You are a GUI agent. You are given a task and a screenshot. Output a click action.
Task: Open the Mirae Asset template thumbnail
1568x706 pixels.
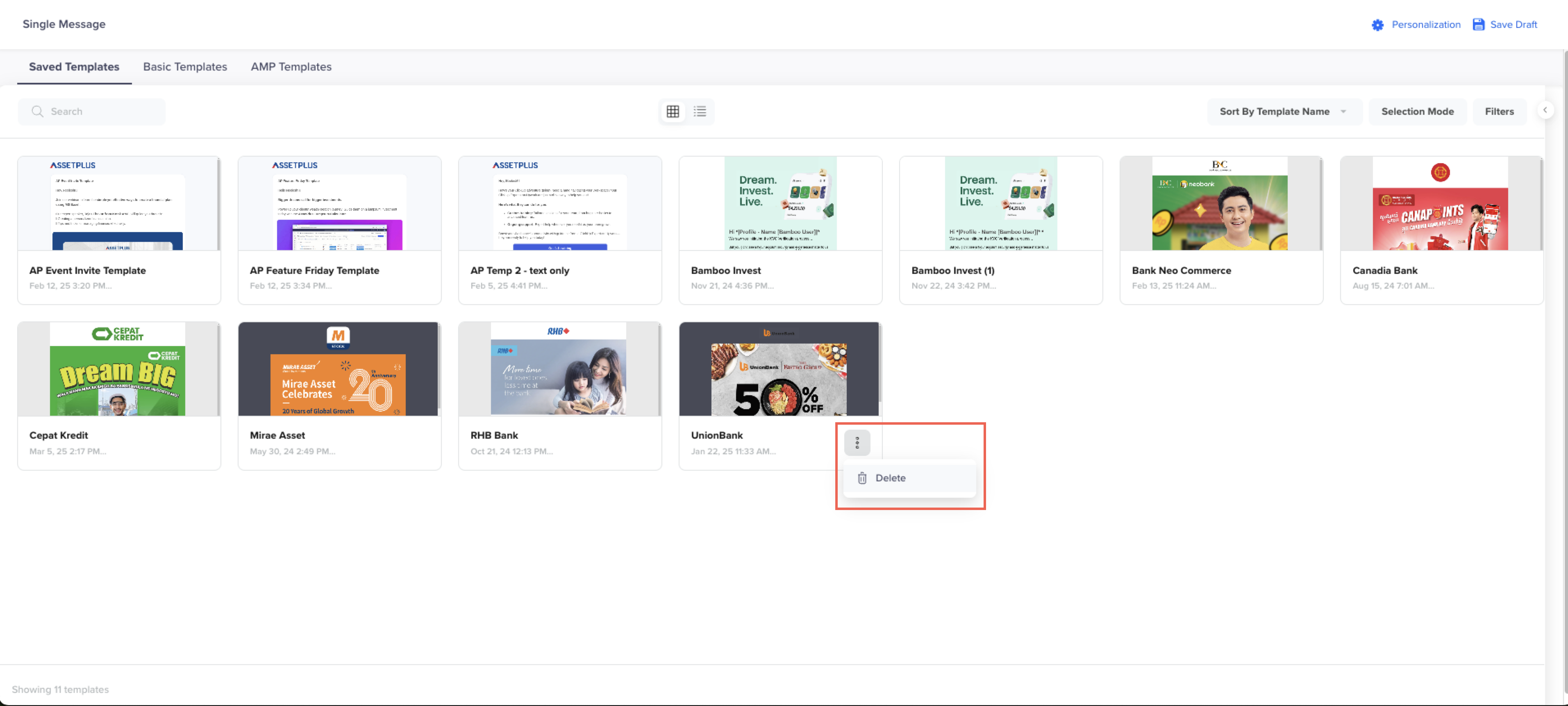pos(339,369)
